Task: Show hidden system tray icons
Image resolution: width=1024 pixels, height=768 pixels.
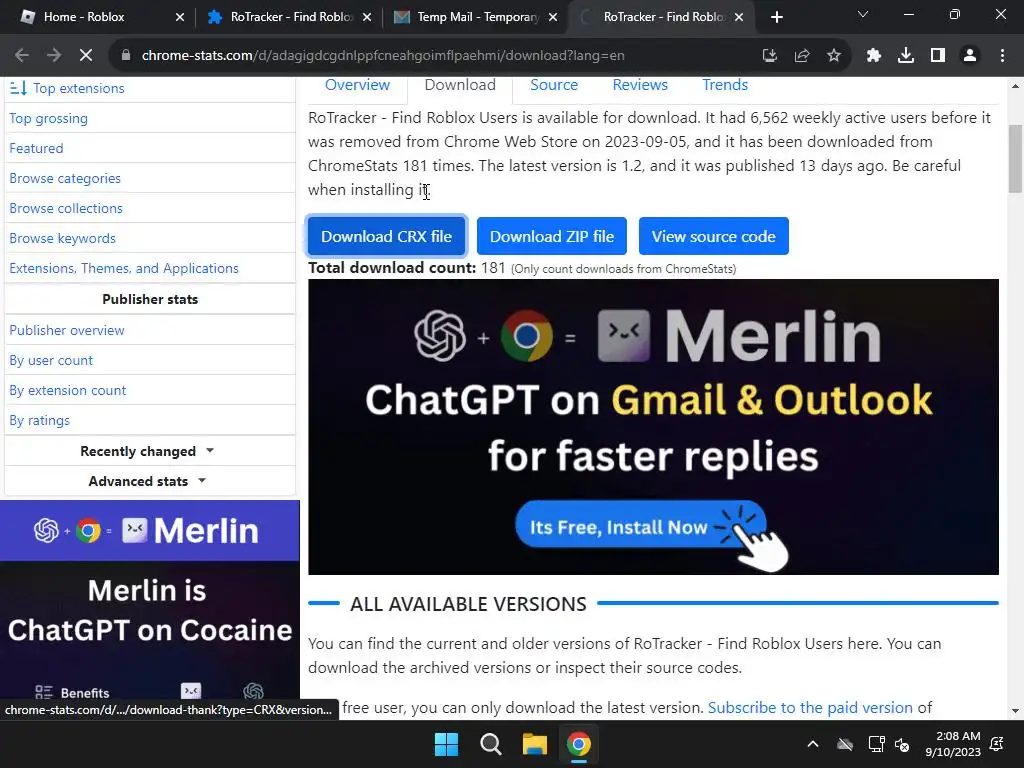Action: pos(812,744)
